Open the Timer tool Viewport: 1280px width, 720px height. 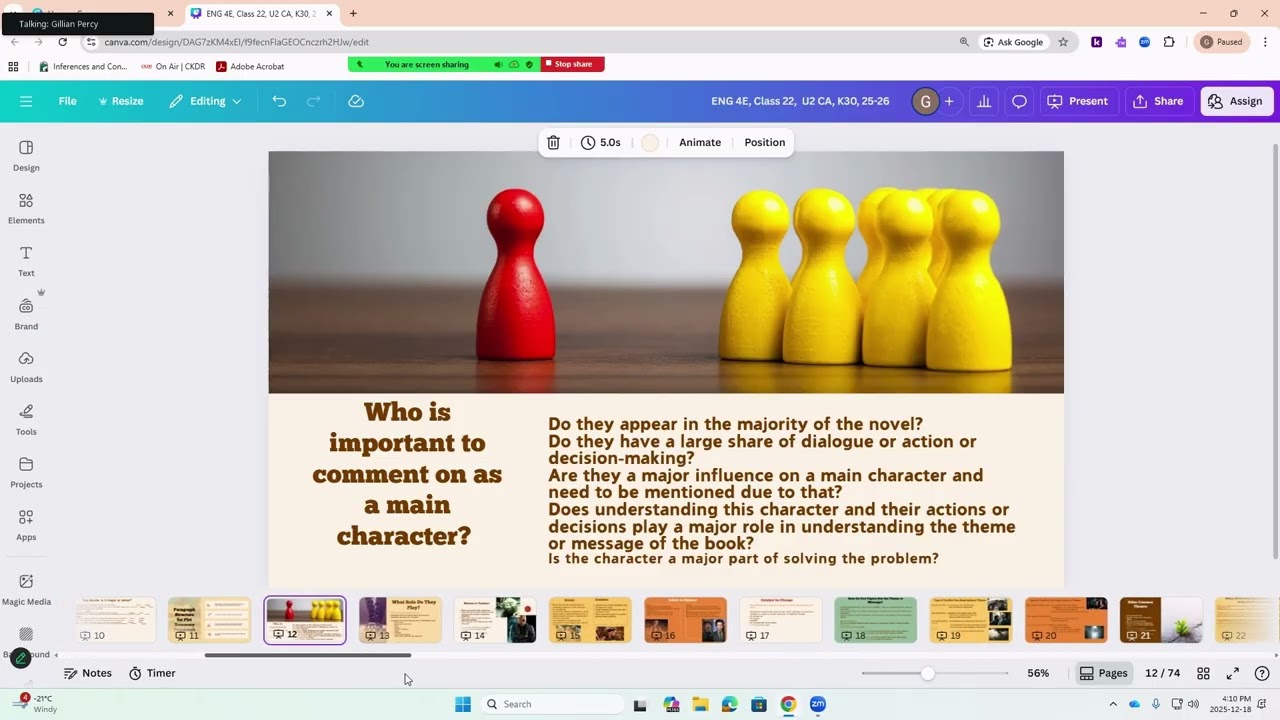click(152, 673)
